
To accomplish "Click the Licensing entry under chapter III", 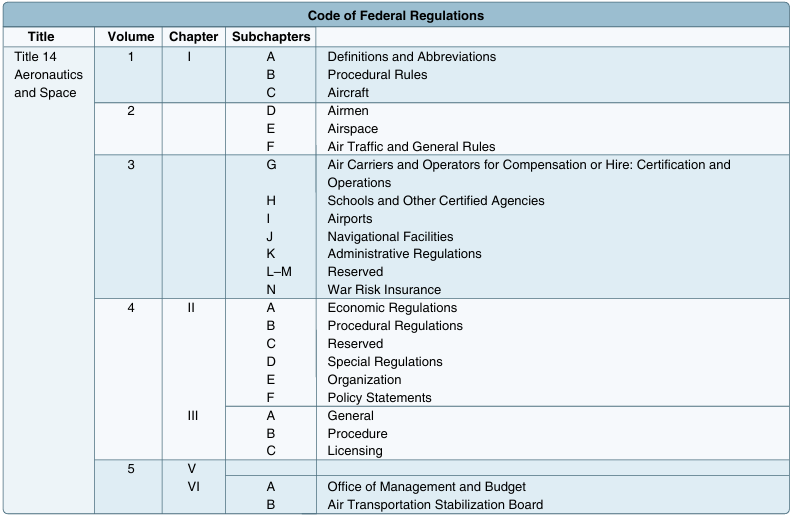I will click(x=355, y=450).
